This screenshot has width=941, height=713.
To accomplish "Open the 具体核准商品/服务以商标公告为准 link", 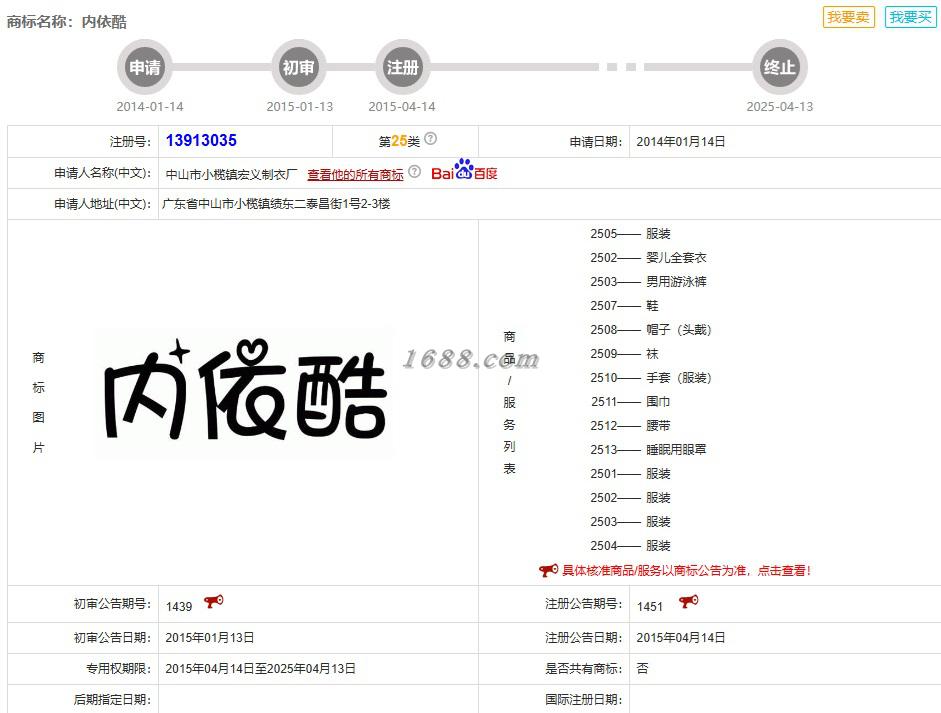I will [x=686, y=570].
